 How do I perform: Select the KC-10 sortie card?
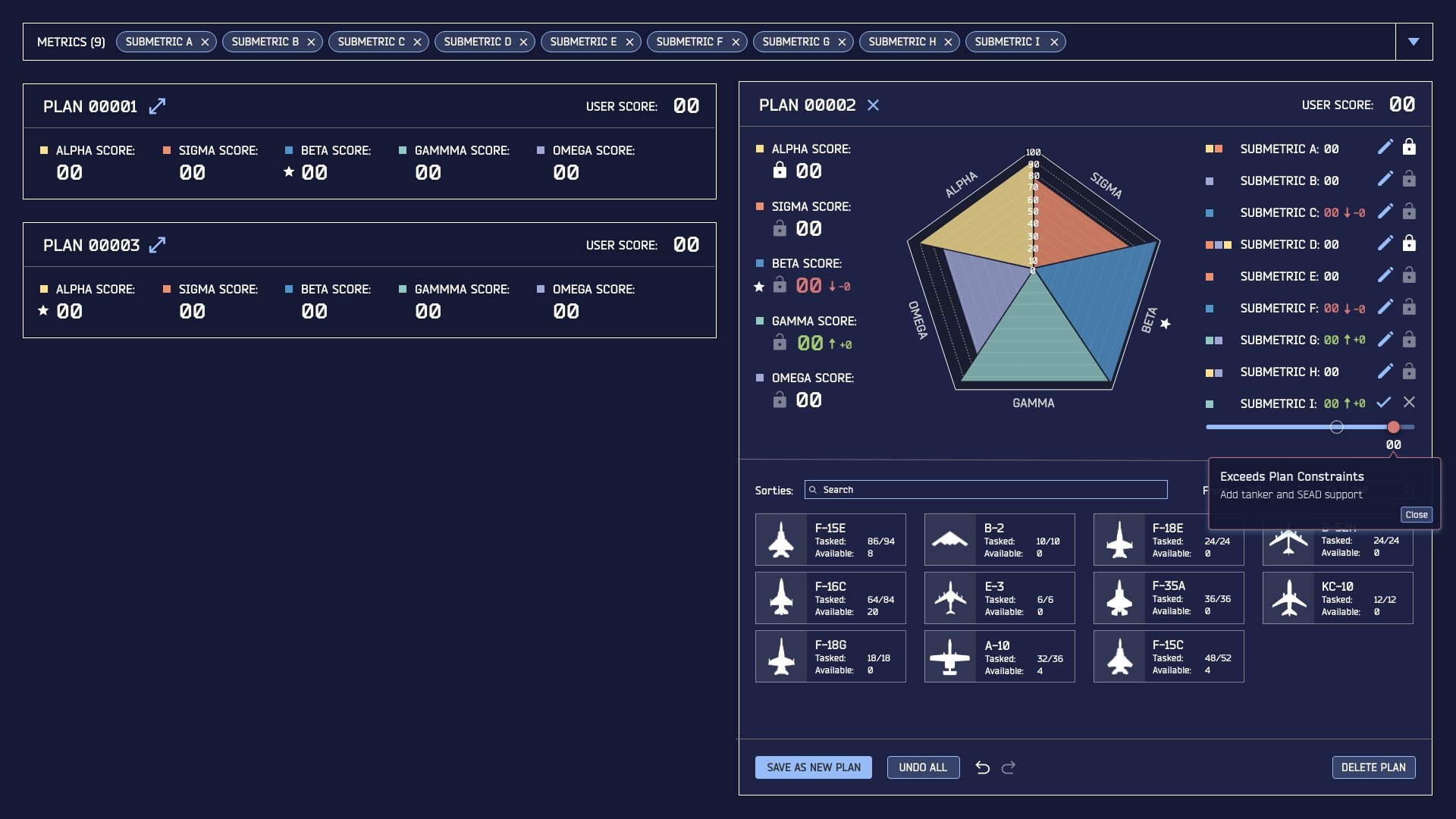pos(1338,598)
